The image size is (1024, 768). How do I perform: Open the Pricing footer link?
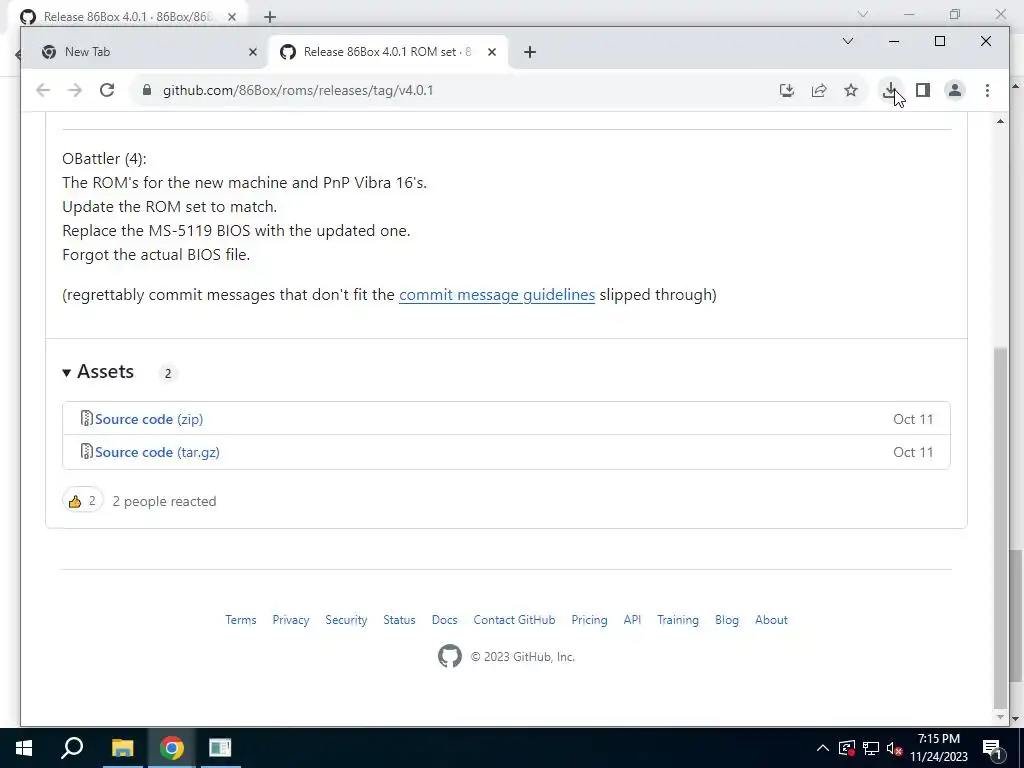(589, 620)
